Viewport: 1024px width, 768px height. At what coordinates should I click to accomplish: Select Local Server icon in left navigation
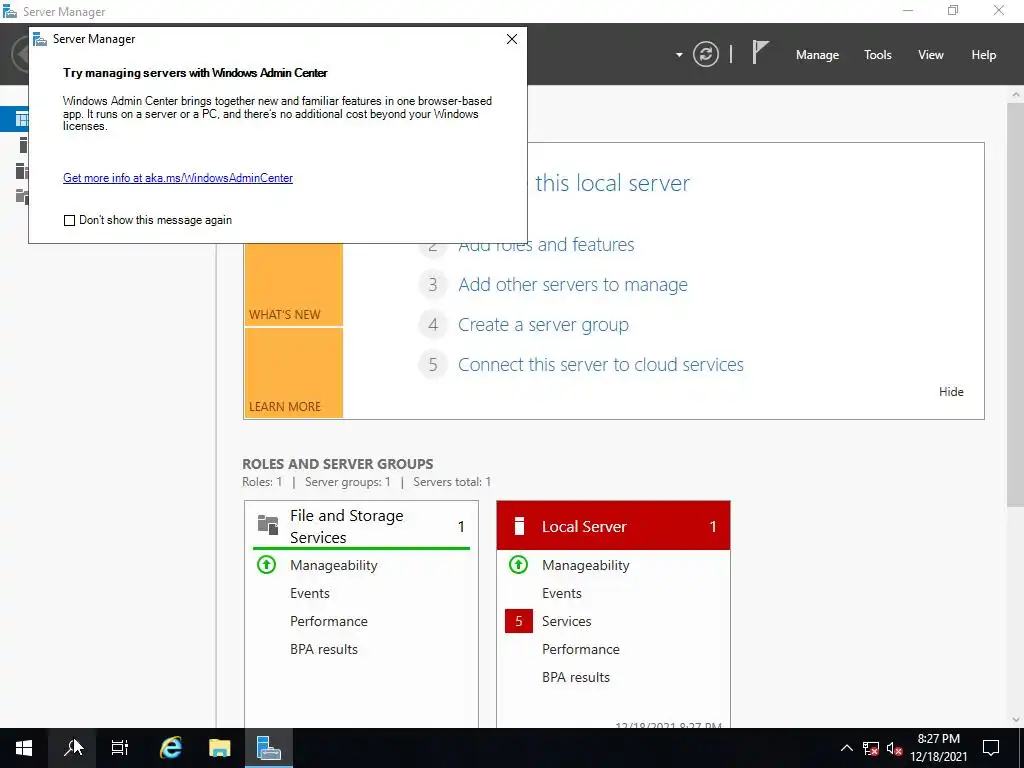coord(23,145)
